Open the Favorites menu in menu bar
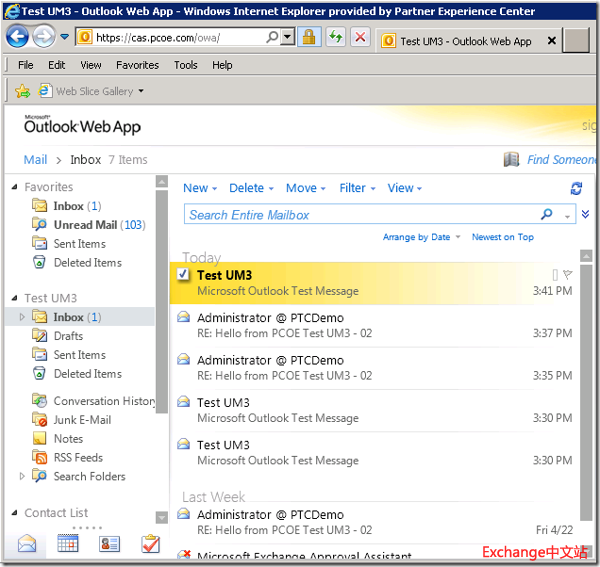 pos(137,65)
